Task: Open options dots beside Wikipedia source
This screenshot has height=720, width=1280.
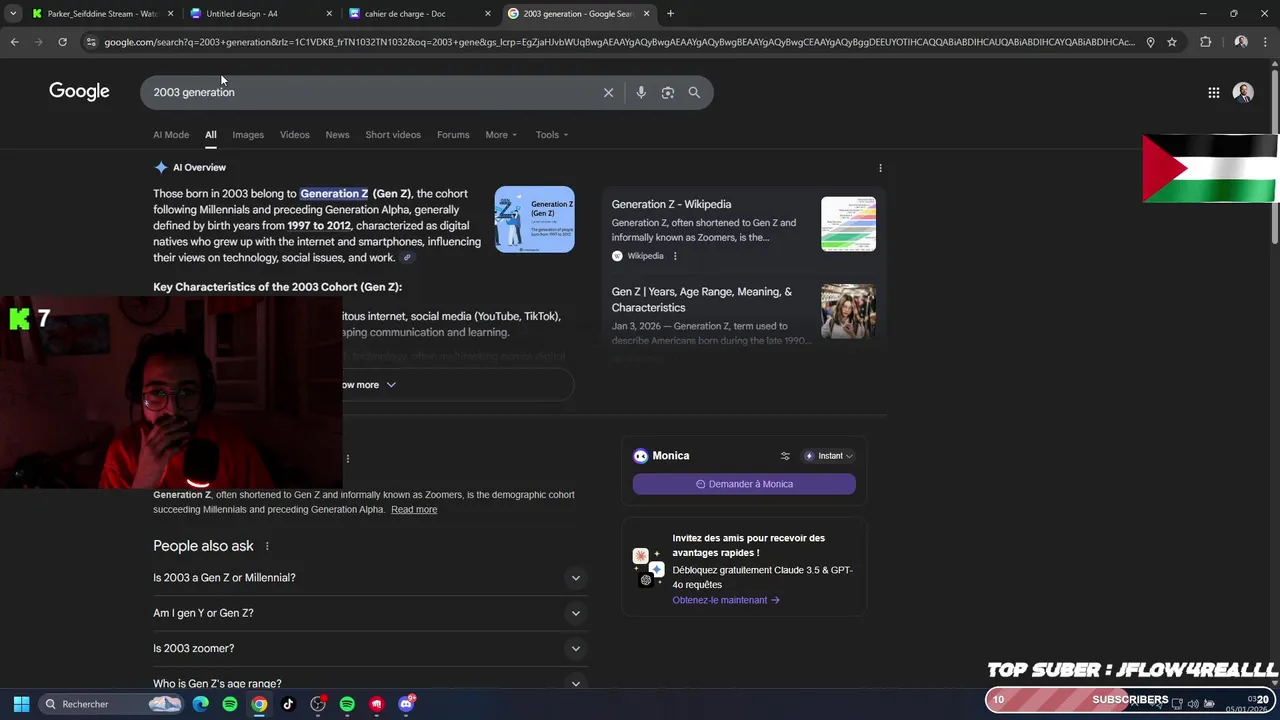Action: coord(675,256)
